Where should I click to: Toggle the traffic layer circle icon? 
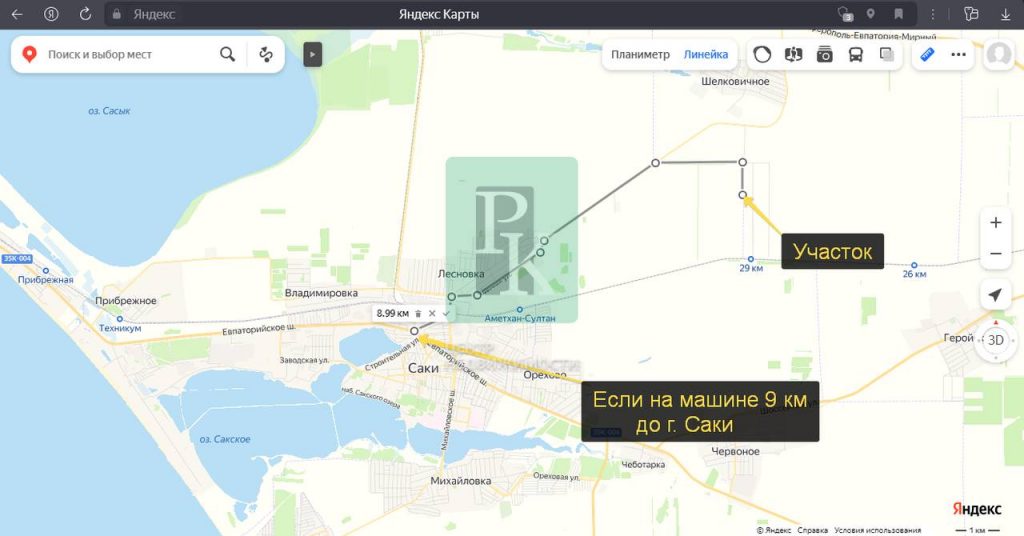[761, 54]
